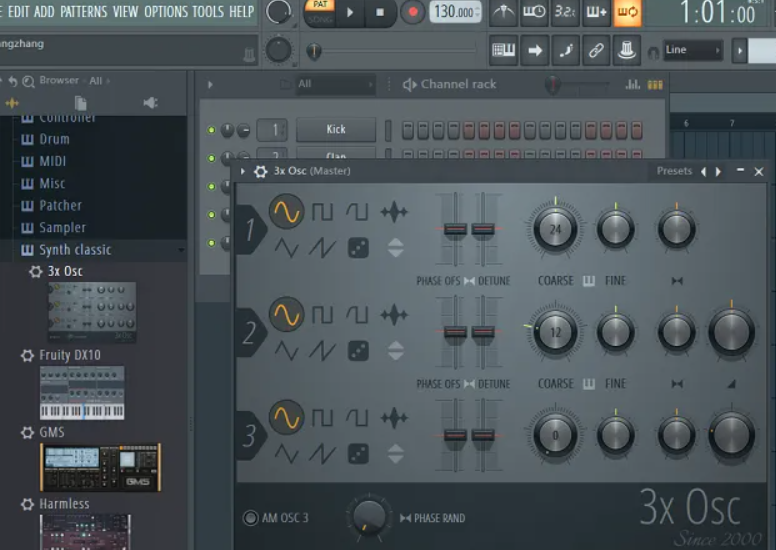The height and width of the screenshot is (550, 776).
Task: Select noise dice shape for oscillator 2
Action: click(358, 350)
